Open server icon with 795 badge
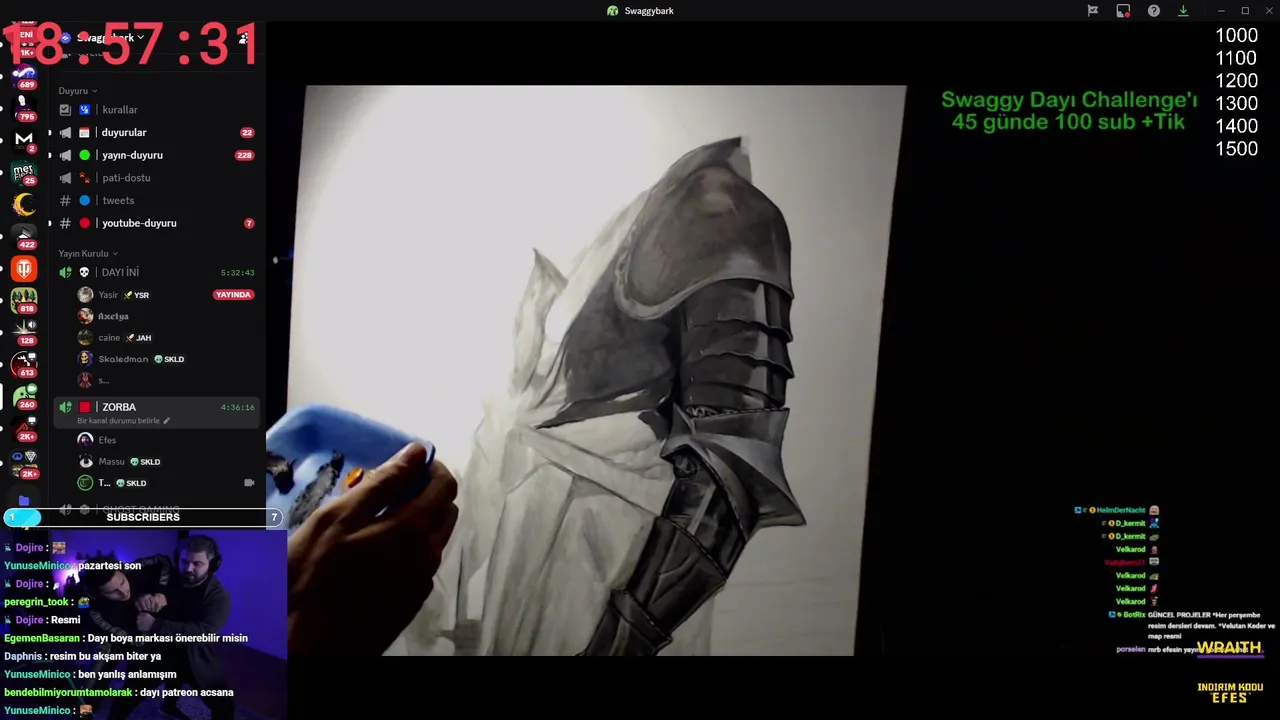 pos(25,108)
